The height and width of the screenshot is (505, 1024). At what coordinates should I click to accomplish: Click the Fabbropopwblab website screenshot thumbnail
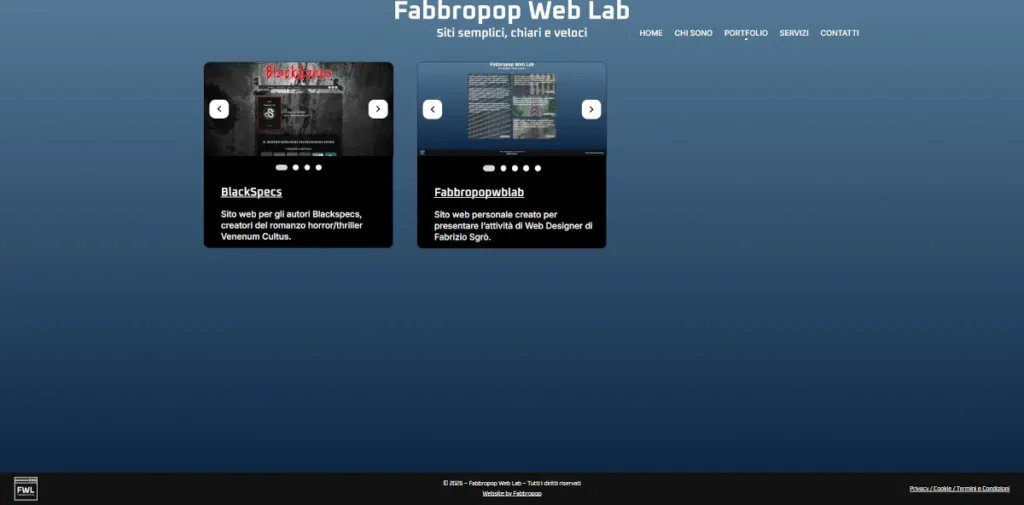(x=511, y=109)
